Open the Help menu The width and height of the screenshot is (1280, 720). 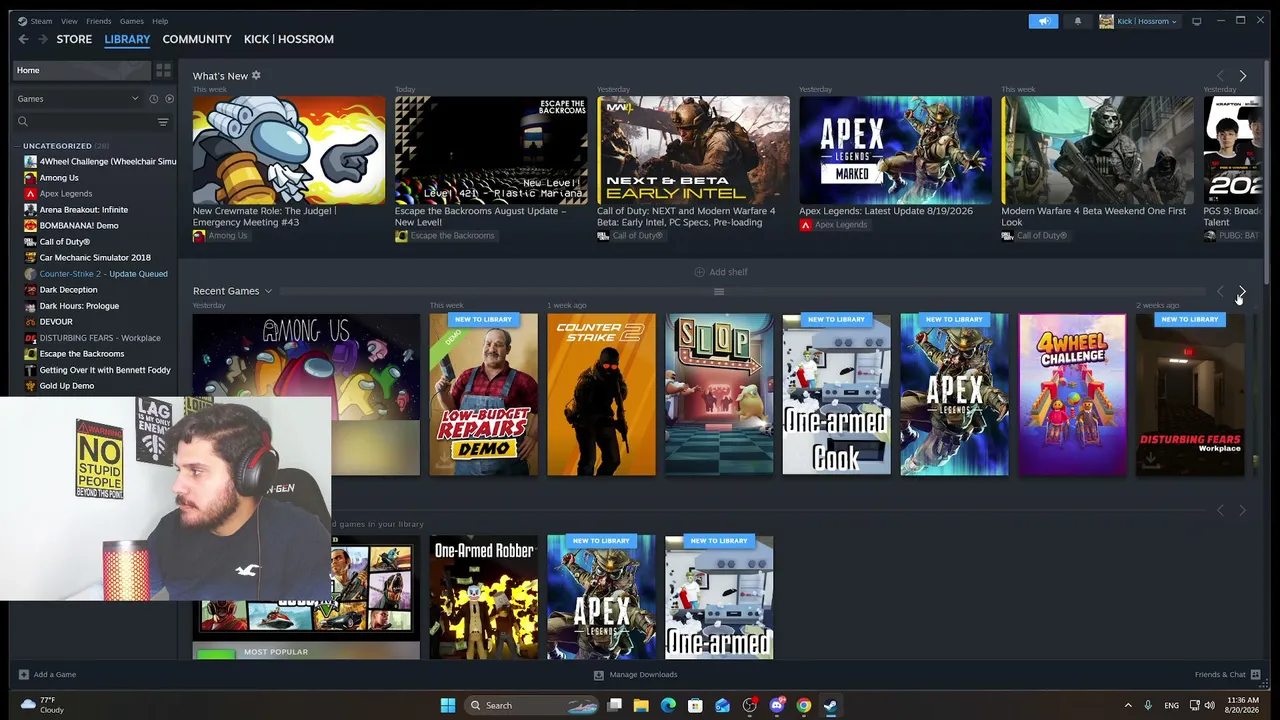(160, 21)
